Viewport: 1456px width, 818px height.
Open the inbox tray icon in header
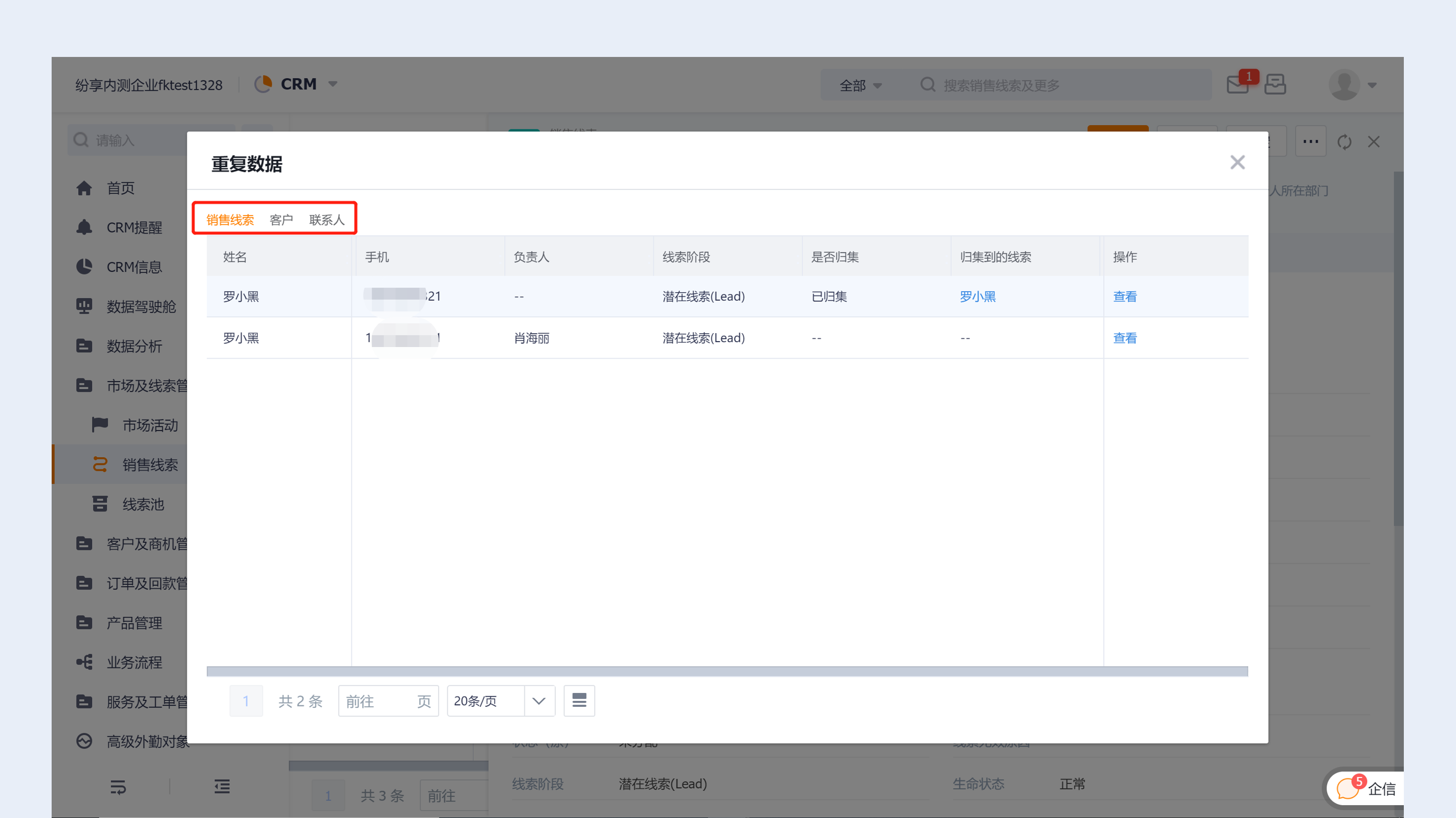[x=1275, y=85]
